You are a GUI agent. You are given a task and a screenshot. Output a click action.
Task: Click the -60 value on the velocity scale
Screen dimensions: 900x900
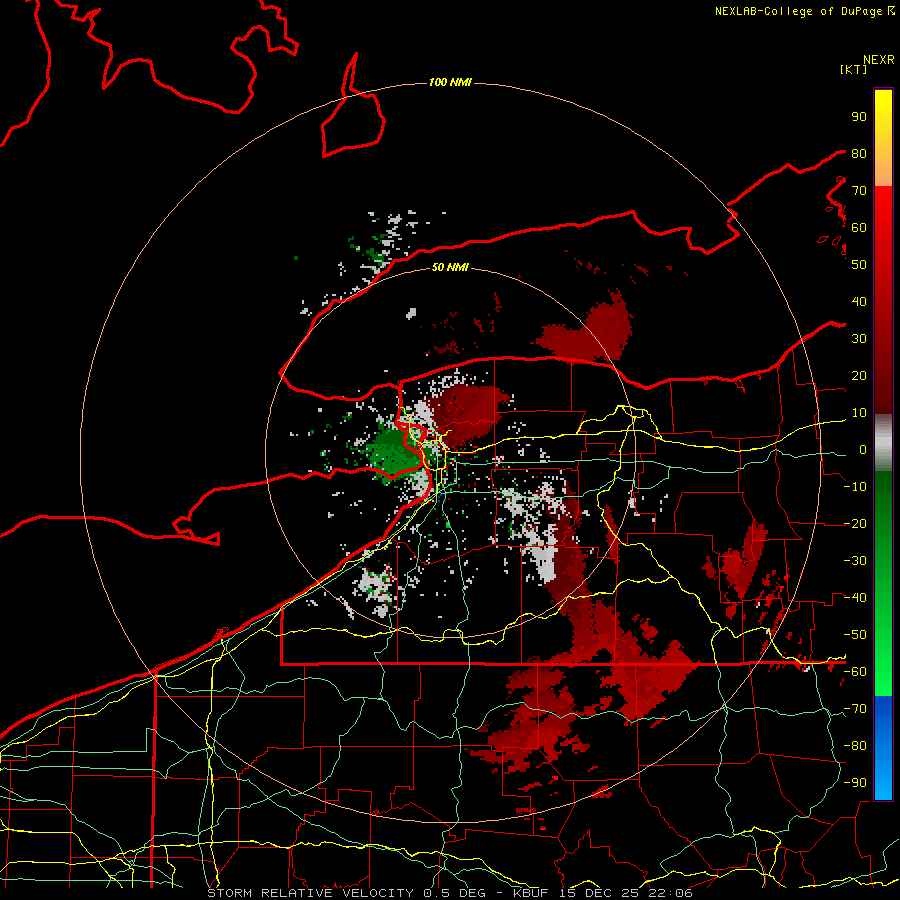(855, 672)
